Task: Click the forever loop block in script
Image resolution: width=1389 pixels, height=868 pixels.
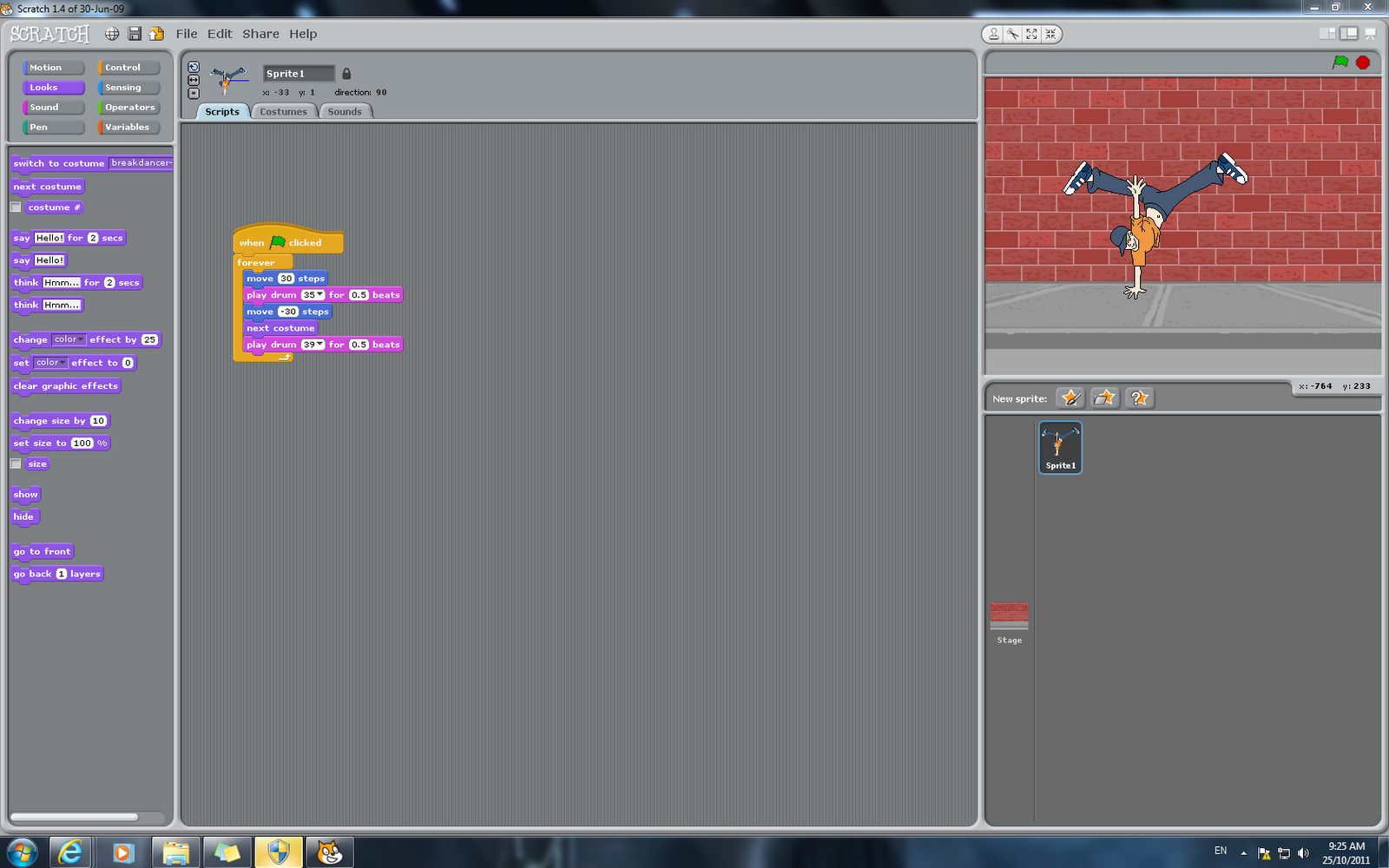Action: [264, 262]
